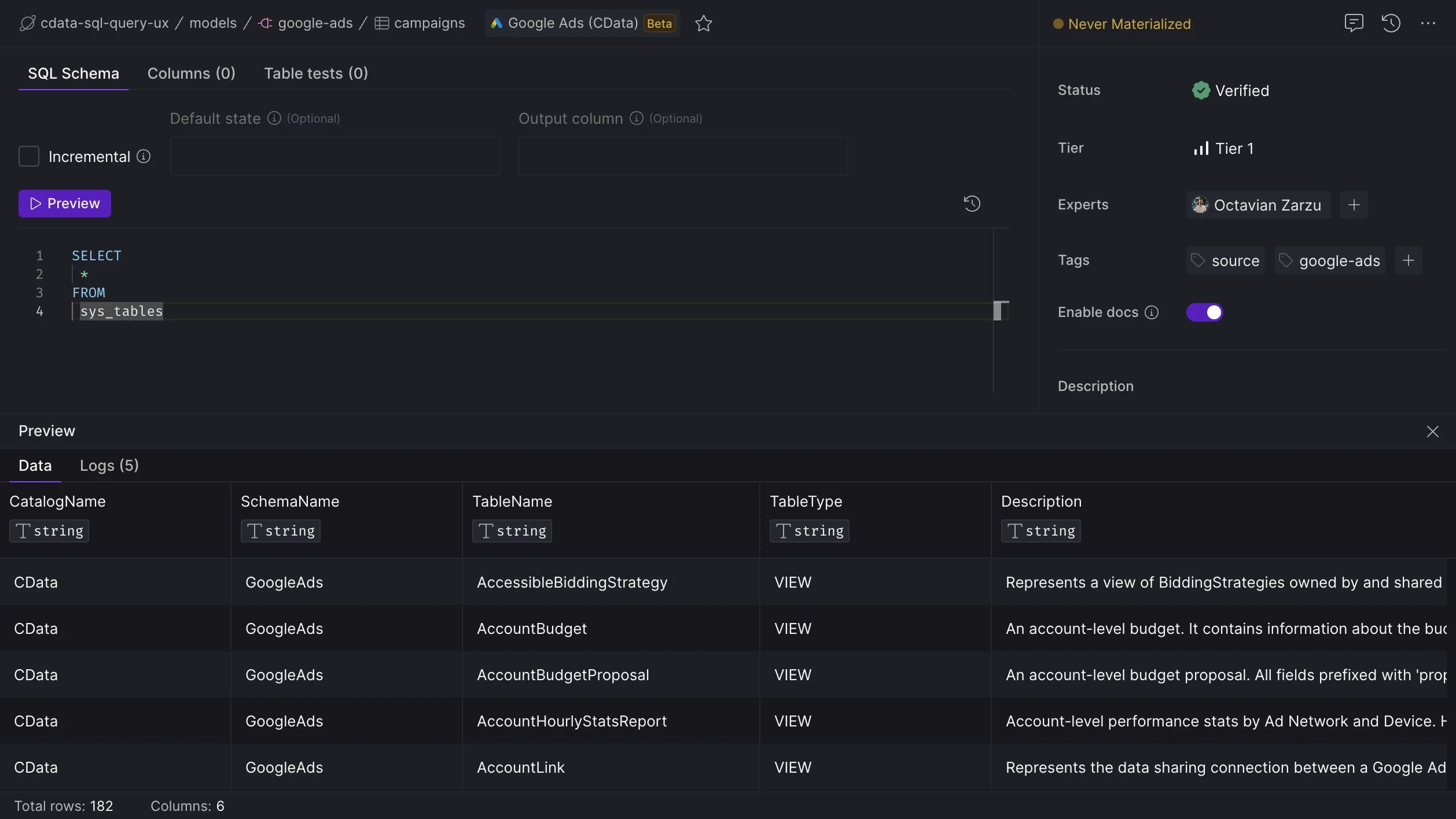The width and height of the screenshot is (1456, 819).
Task: Open the more options ellipsis menu
Action: (1428, 23)
